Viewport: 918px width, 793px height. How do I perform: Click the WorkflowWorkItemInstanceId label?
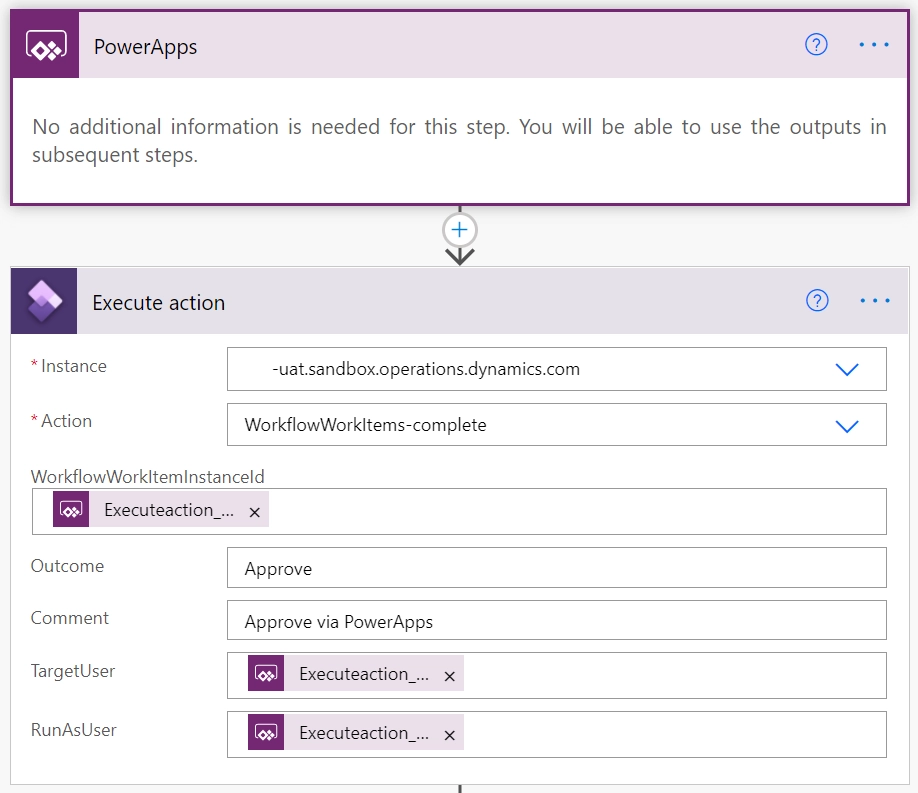(x=148, y=477)
